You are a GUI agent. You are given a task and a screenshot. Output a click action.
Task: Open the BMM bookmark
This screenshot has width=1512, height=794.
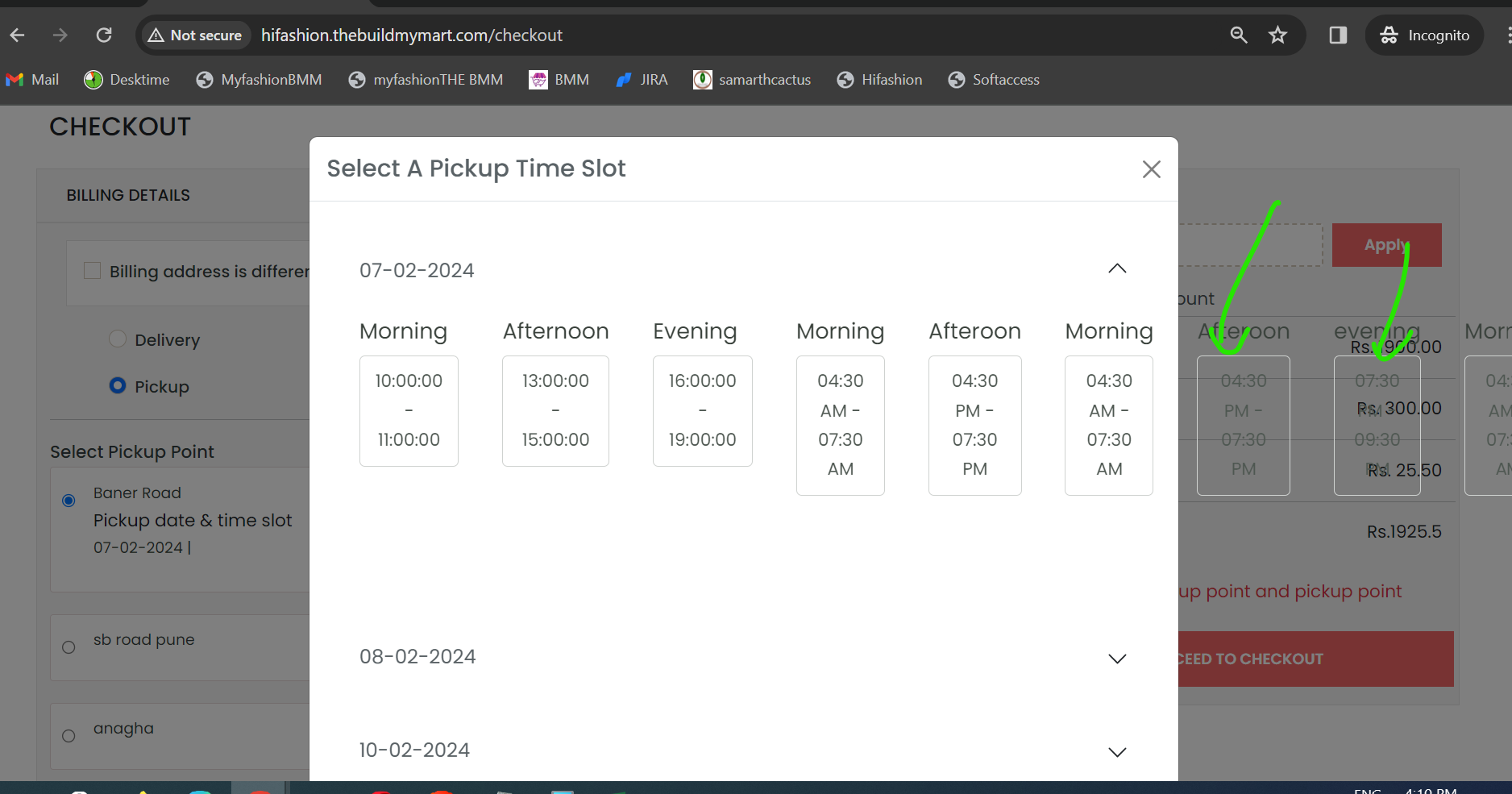pyautogui.click(x=559, y=80)
